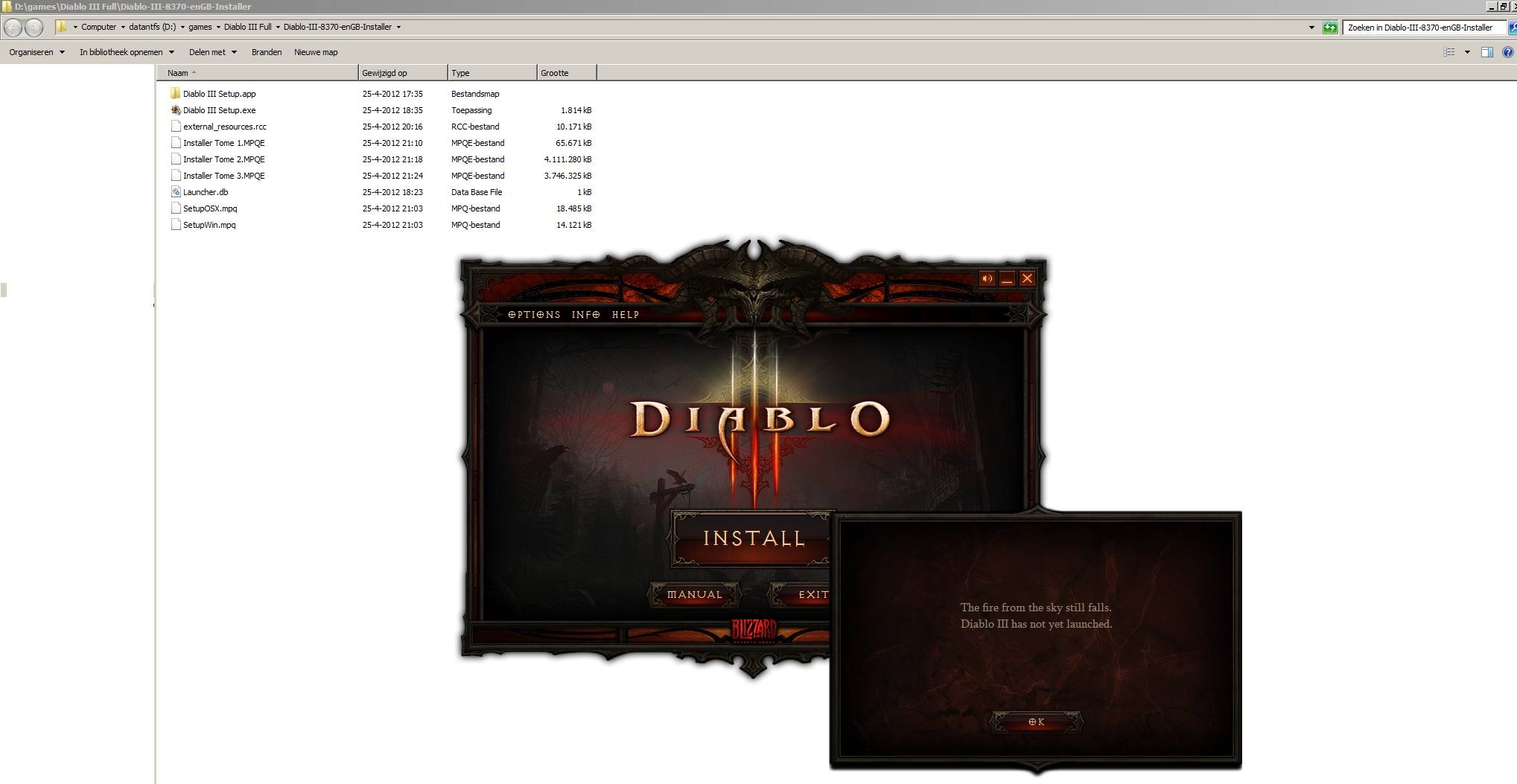Select the SetupOSX.mpq file
Image resolution: width=1517 pixels, height=784 pixels.
[x=210, y=208]
